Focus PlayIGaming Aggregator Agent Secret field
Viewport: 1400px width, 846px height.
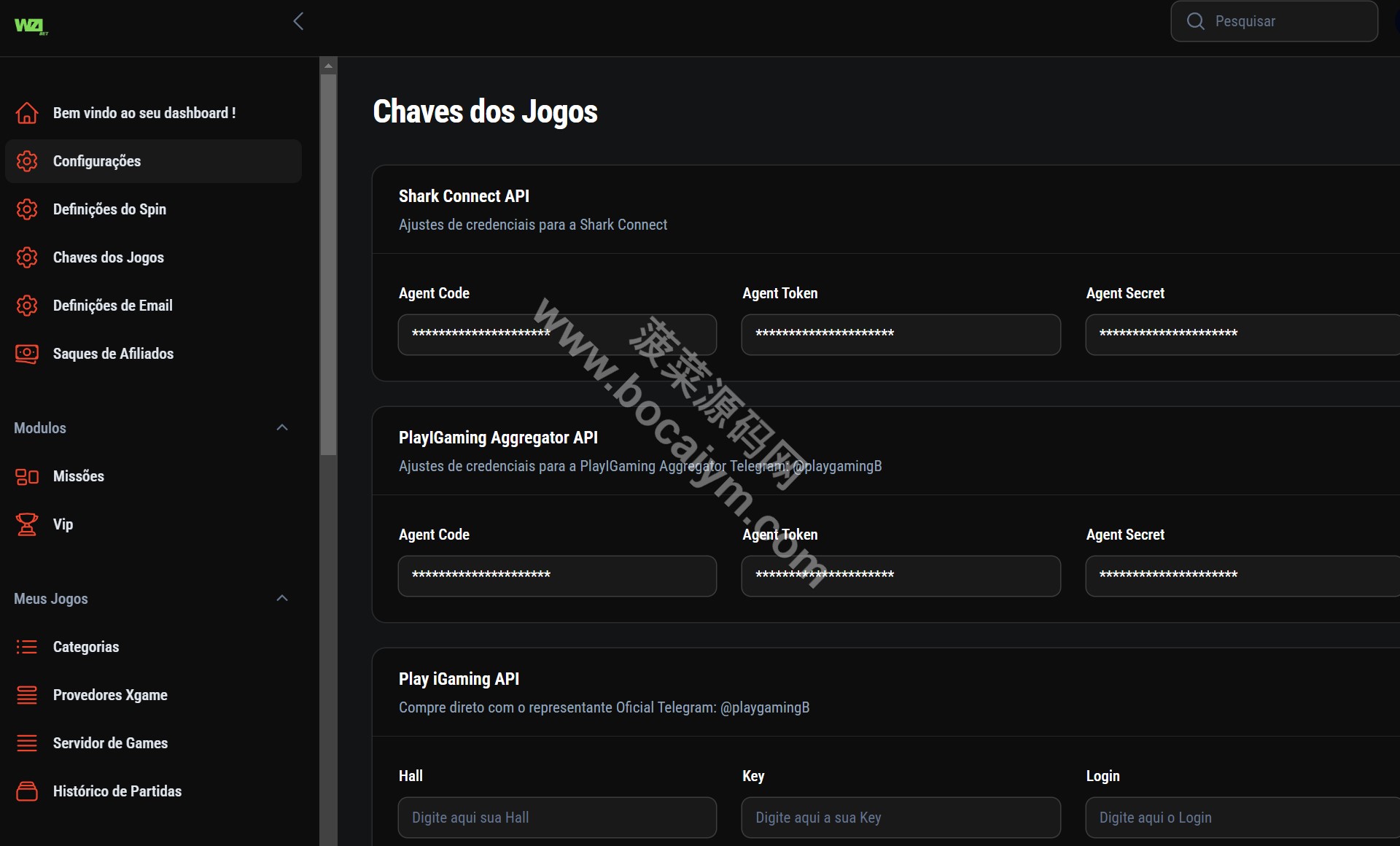[x=1242, y=576]
